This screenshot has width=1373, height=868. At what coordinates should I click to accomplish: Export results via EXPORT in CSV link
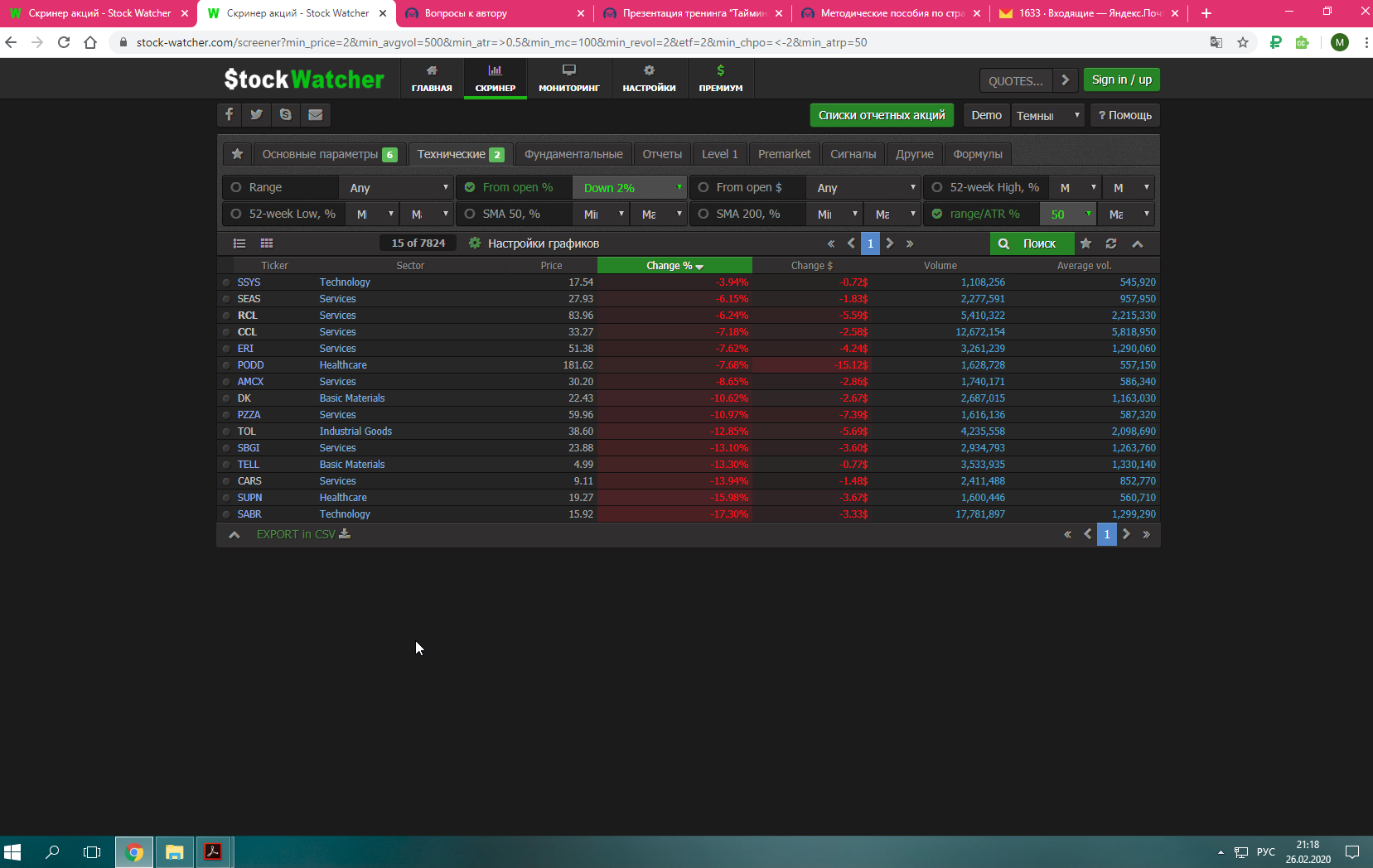click(x=303, y=535)
